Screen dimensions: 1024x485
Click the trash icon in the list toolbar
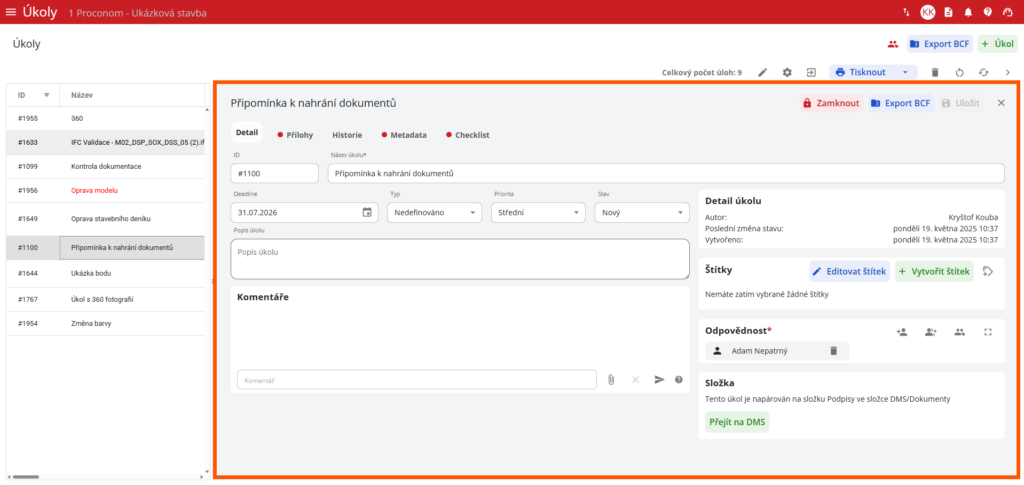click(935, 72)
